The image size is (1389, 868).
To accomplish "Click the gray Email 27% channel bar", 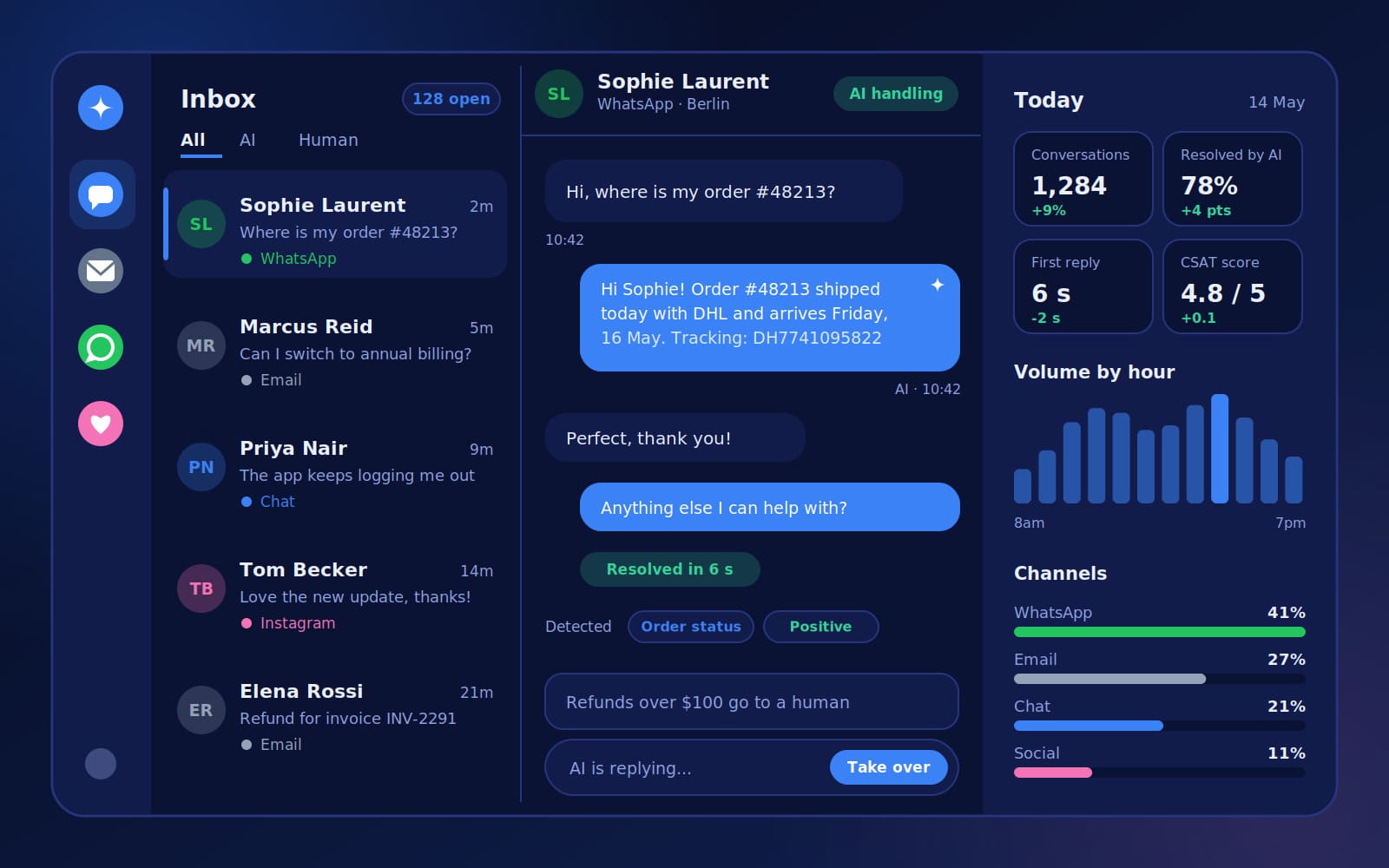I will pyautogui.click(x=1109, y=679).
